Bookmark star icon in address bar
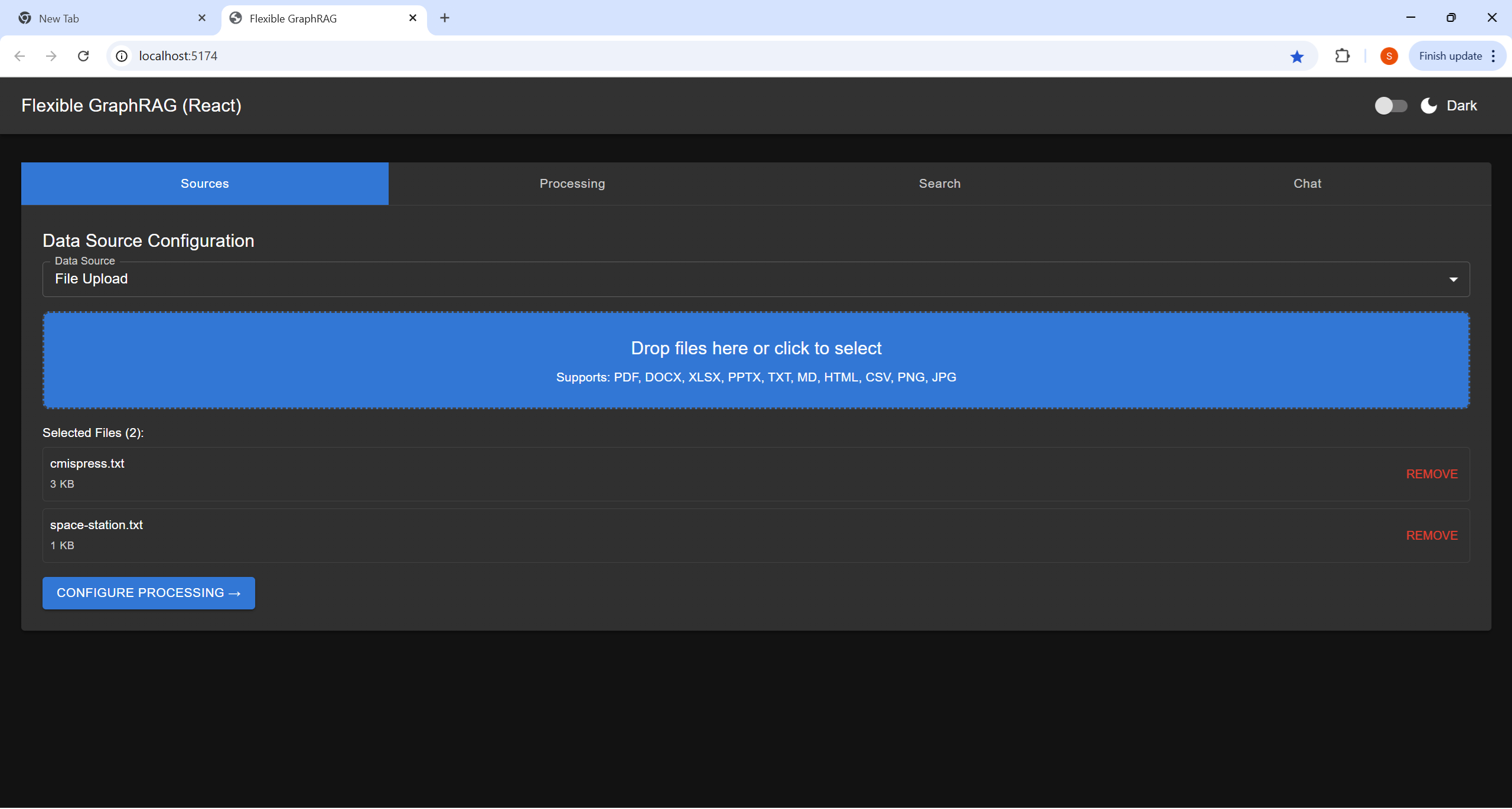The height and width of the screenshot is (809, 1512). (x=1296, y=56)
